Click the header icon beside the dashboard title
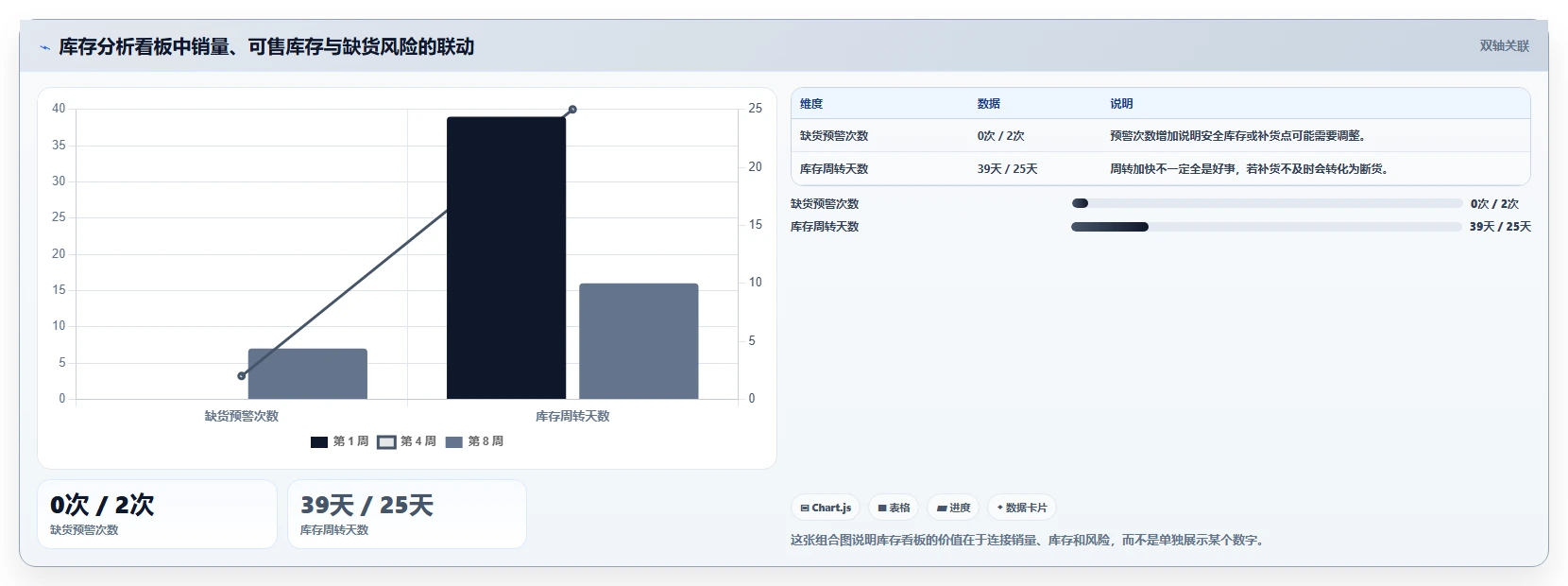1568x586 pixels. click(44, 47)
